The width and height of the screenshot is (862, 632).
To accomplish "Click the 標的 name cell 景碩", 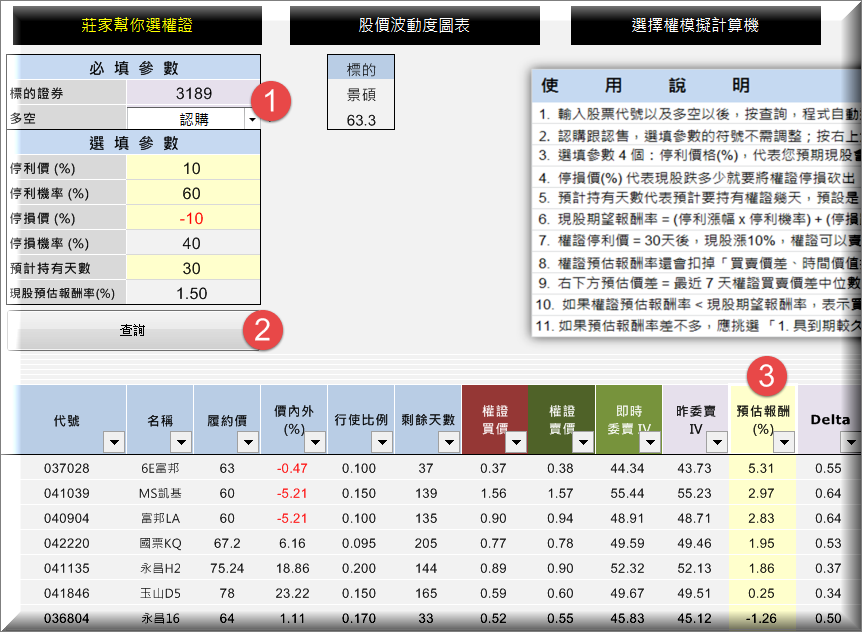I will [361, 95].
